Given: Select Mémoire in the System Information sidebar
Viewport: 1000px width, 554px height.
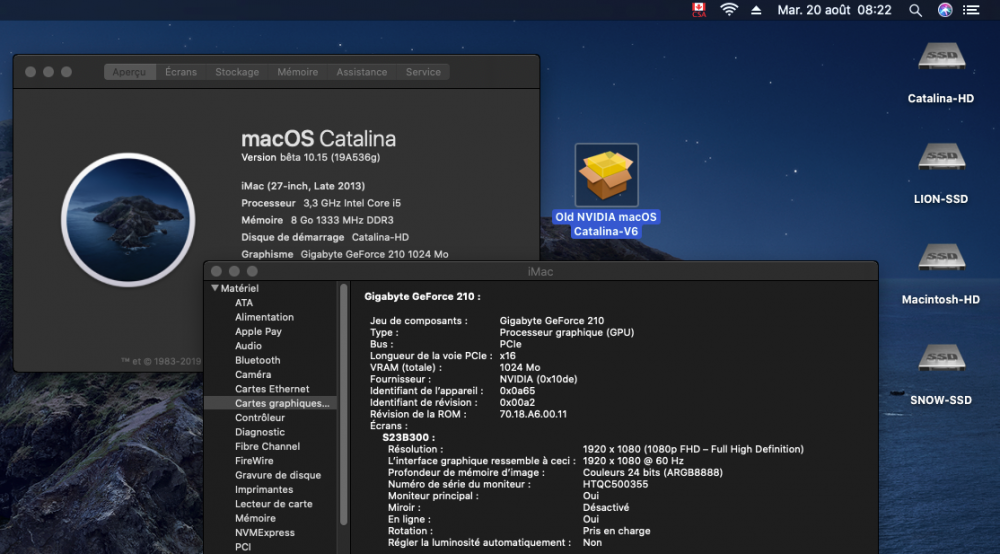Looking at the screenshot, I should tap(255, 518).
